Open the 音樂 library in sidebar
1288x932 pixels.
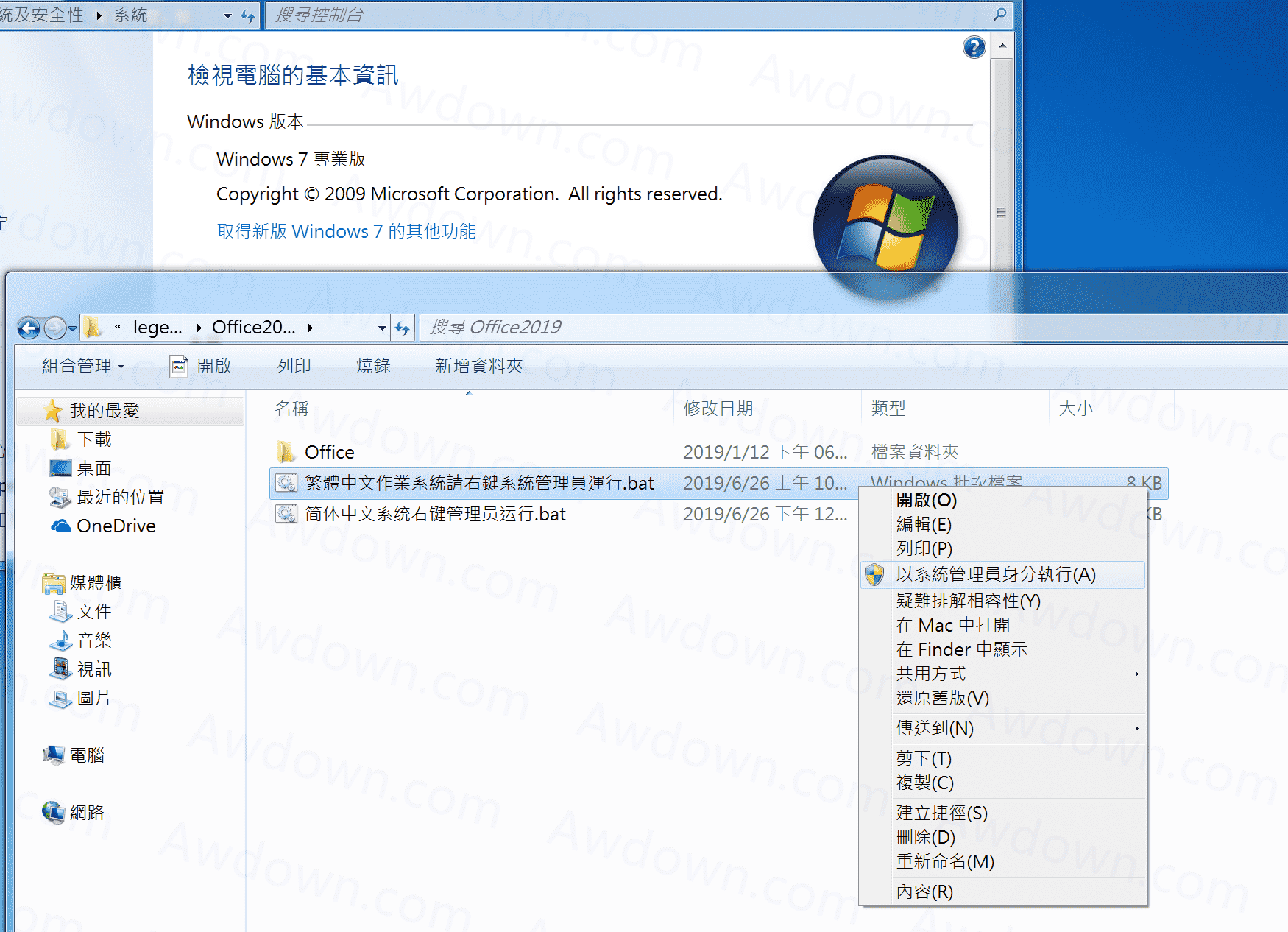(94, 640)
